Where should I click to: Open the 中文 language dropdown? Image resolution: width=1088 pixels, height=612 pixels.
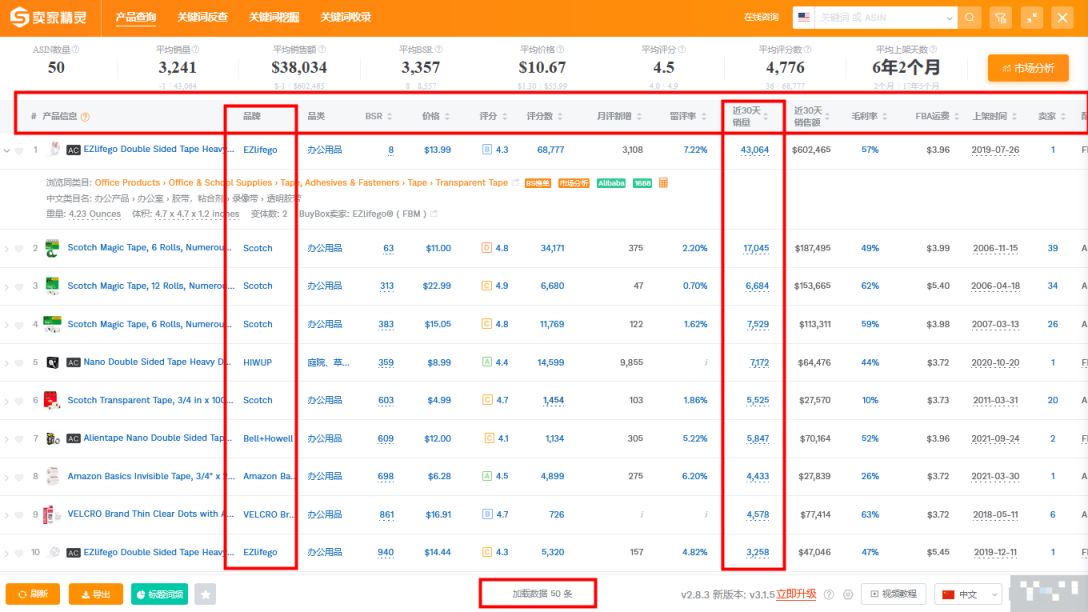(x=969, y=595)
